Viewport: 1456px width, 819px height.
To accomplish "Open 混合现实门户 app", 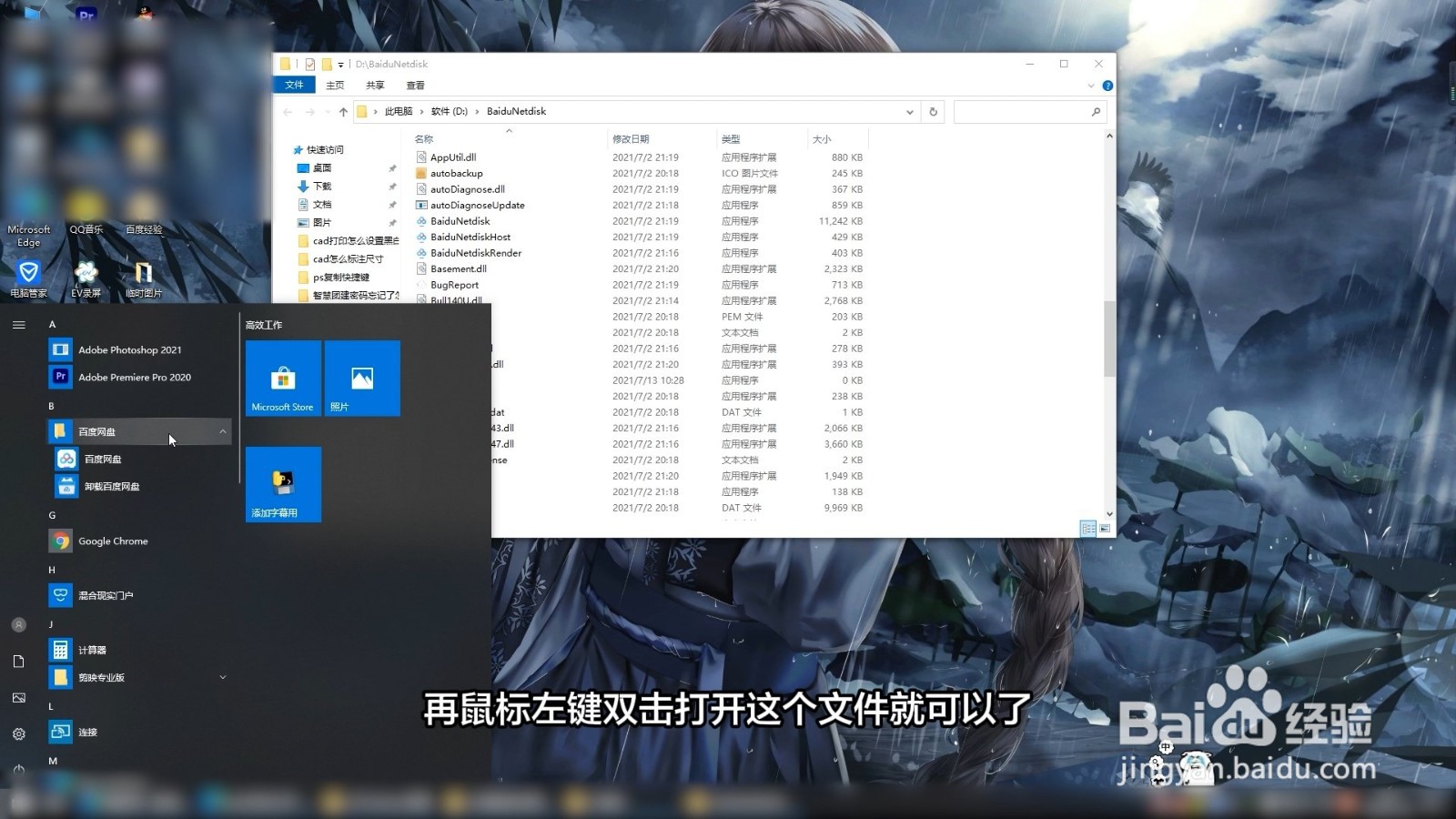I will [x=139, y=595].
